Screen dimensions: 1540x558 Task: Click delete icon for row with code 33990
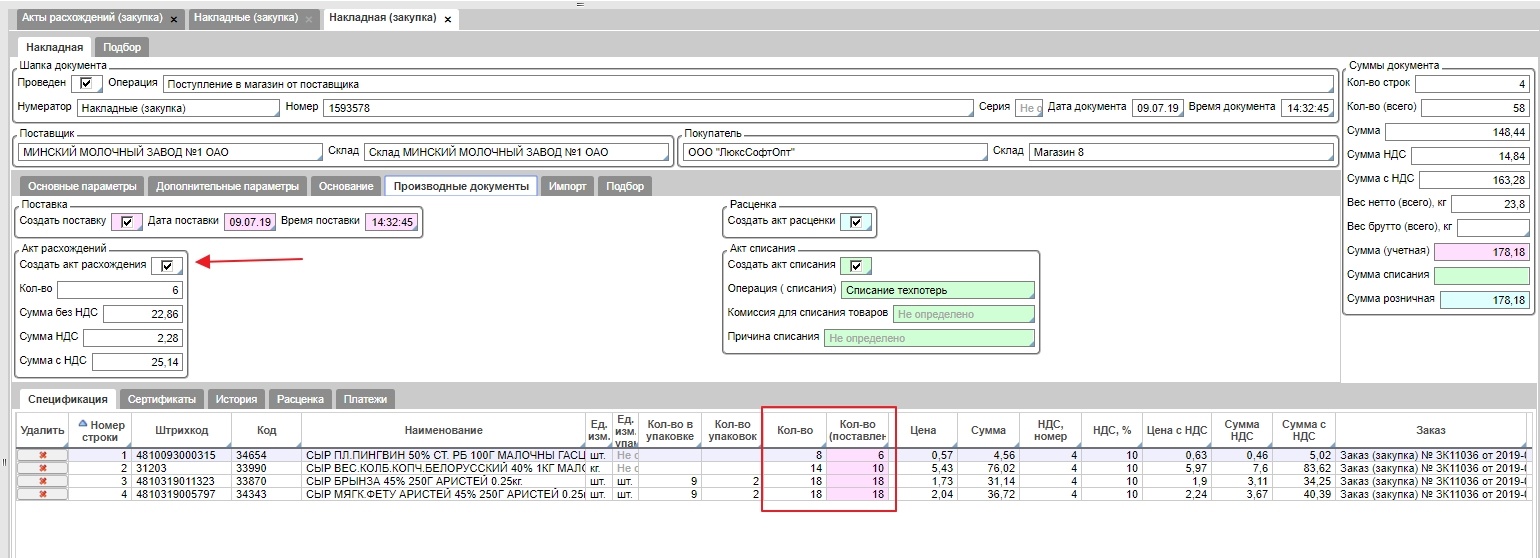coord(42,468)
